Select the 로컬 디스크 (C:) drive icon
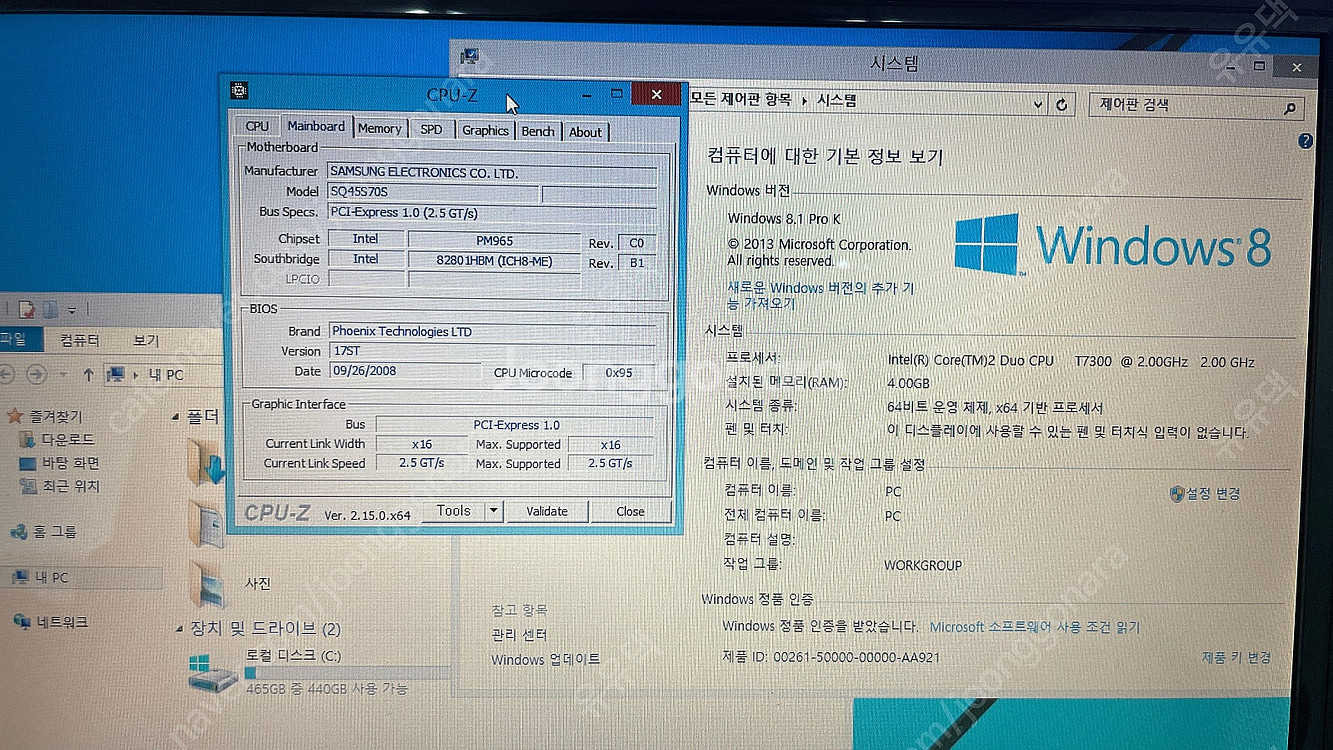The height and width of the screenshot is (750, 1333). point(212,673)
